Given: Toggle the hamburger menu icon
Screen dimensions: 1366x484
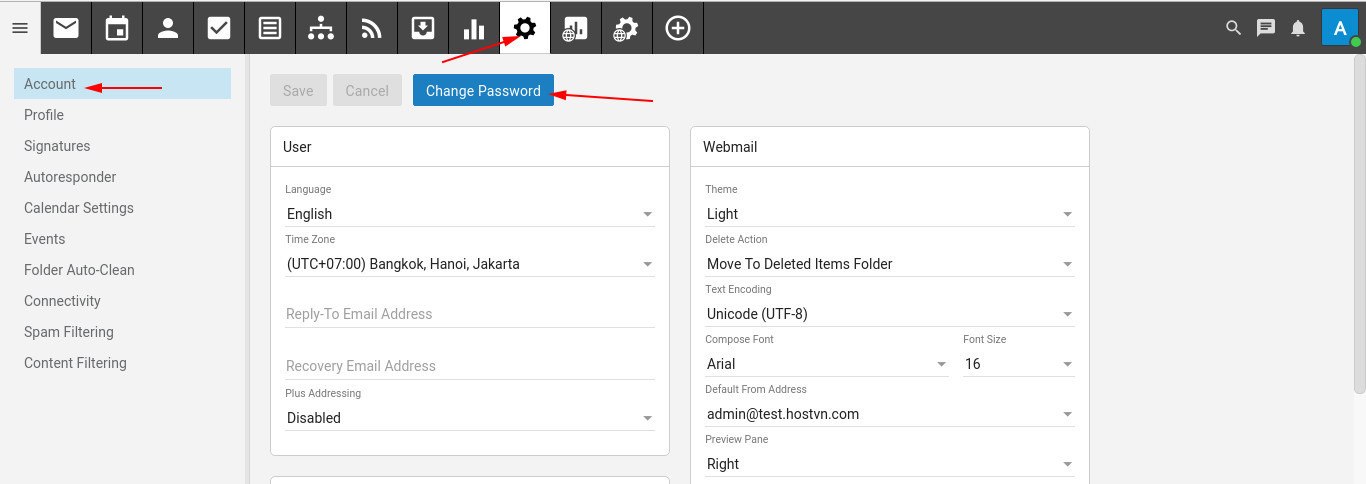Looking at the screenshot, I should pos(20,28).
